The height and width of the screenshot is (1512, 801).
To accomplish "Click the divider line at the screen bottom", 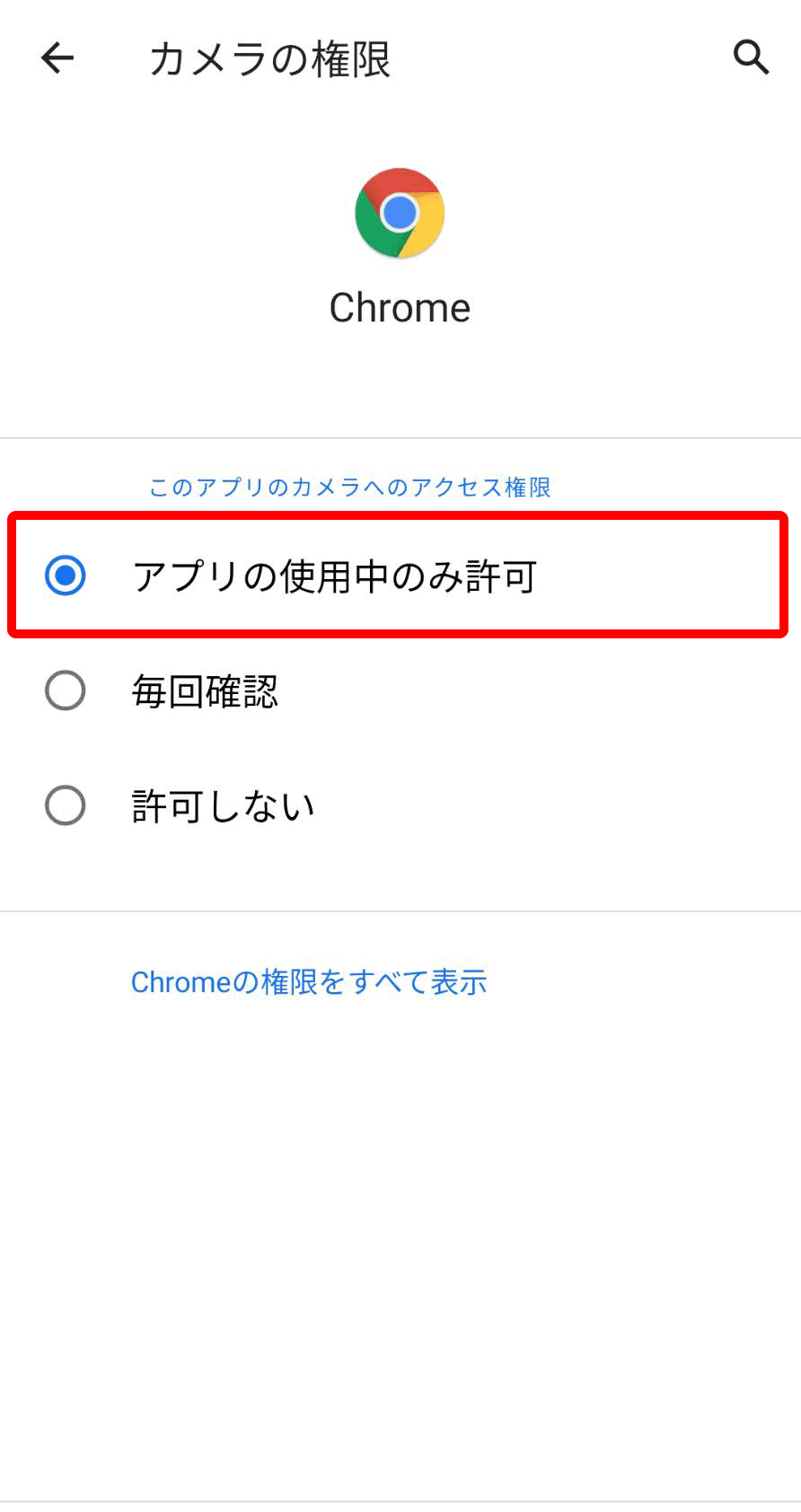I will point(400,1501).
